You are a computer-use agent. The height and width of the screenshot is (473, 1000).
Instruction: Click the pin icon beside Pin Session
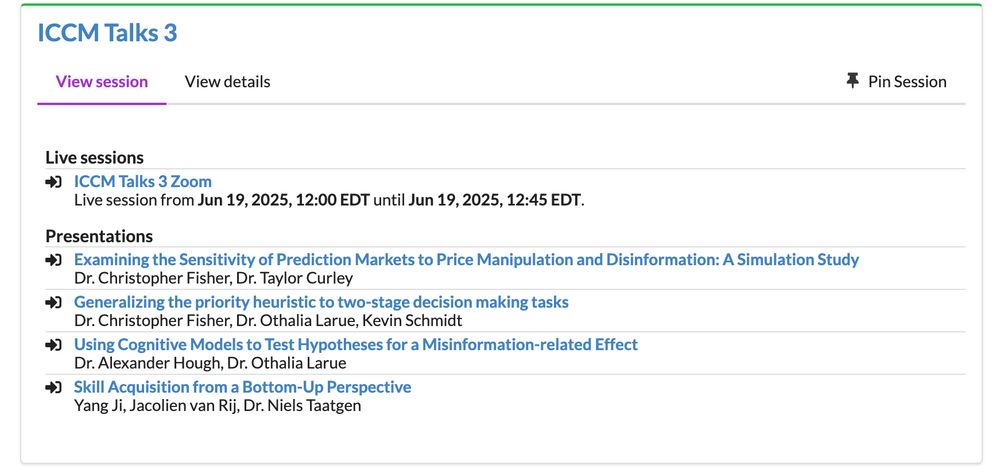(852, 81)
